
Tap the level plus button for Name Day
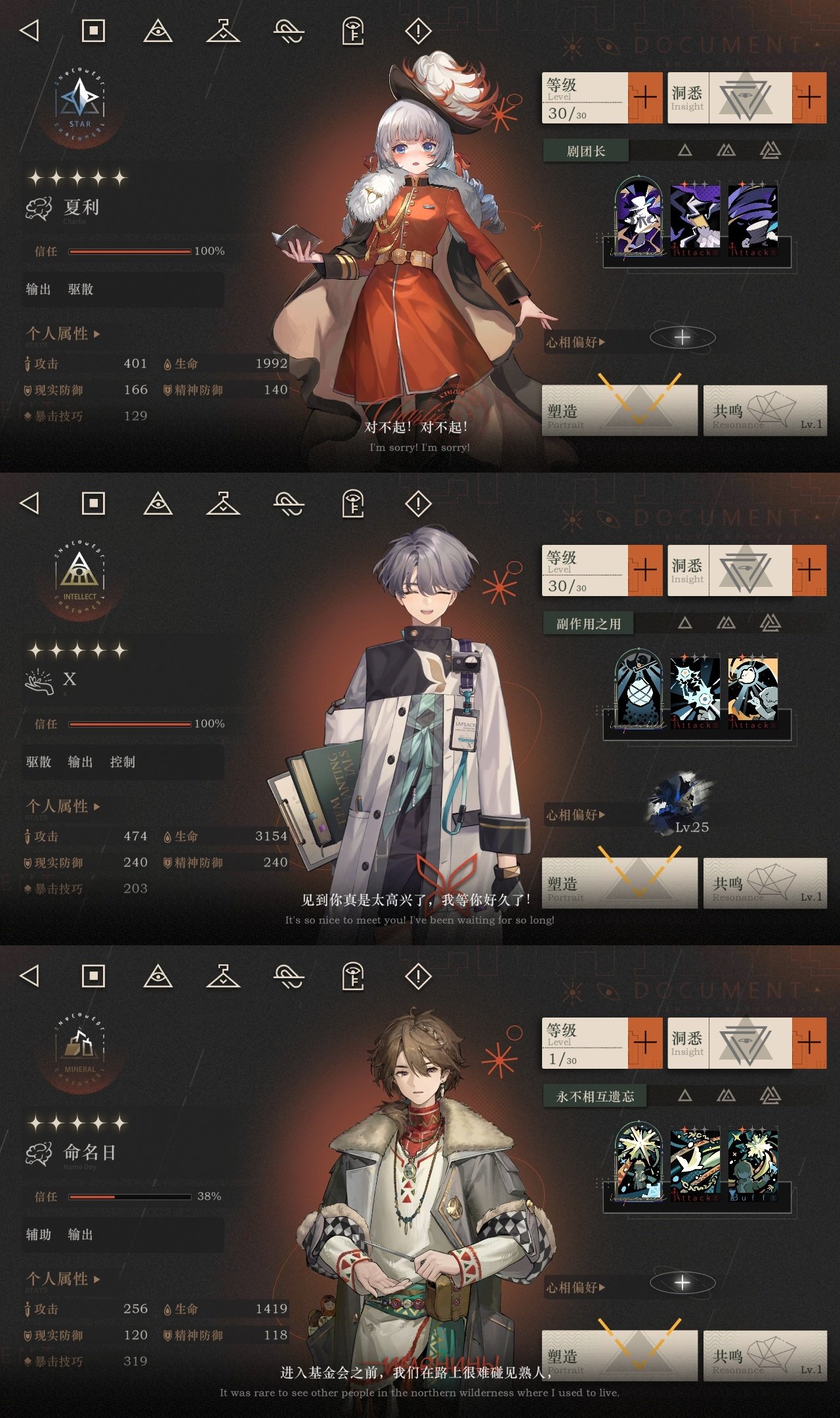[645, 1042]
